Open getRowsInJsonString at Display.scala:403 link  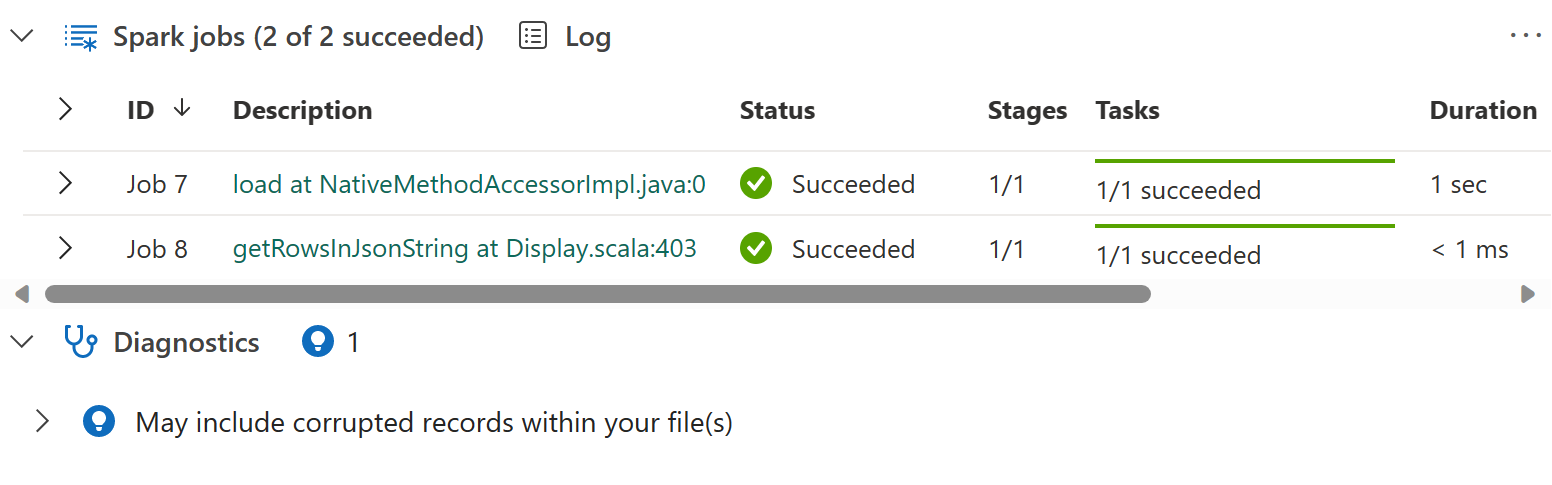(x=464, y=248)
